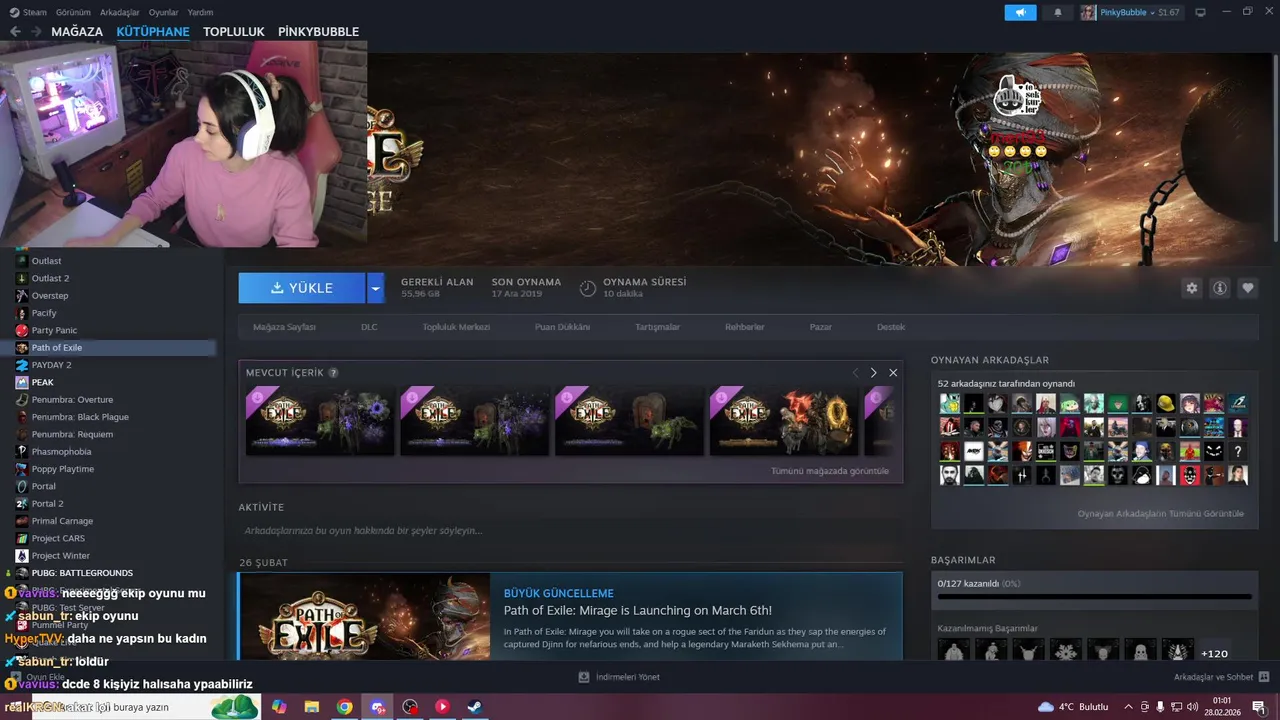This screenshot has width=1280, height=720.
Task: Open the DLC page link
Action: (369, 327)
